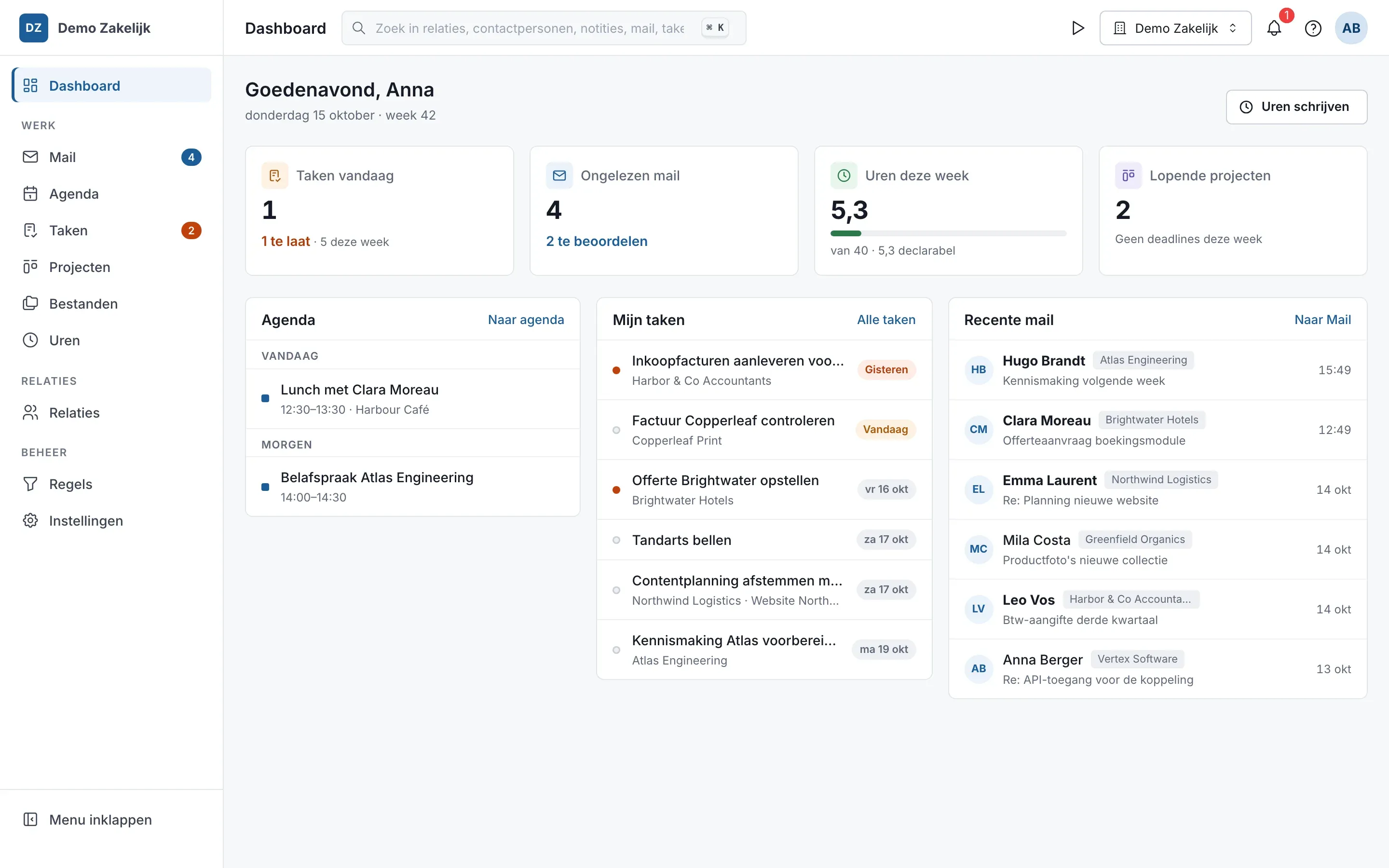Image resolution: width=1389 pixels, height=868 pixels.
Task: Open the Naar agenda link
Action: (x=526, y=320)
